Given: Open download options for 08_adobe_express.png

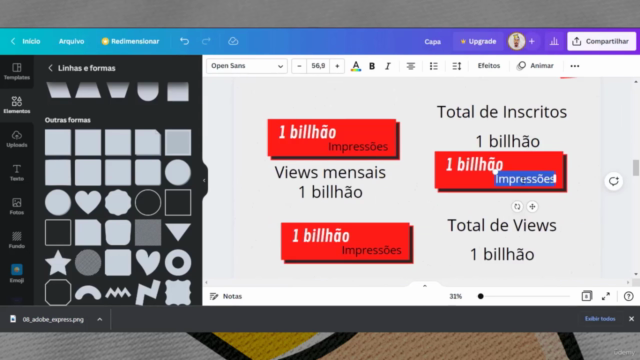Looking at the screenshot, I should coord(100,319).
